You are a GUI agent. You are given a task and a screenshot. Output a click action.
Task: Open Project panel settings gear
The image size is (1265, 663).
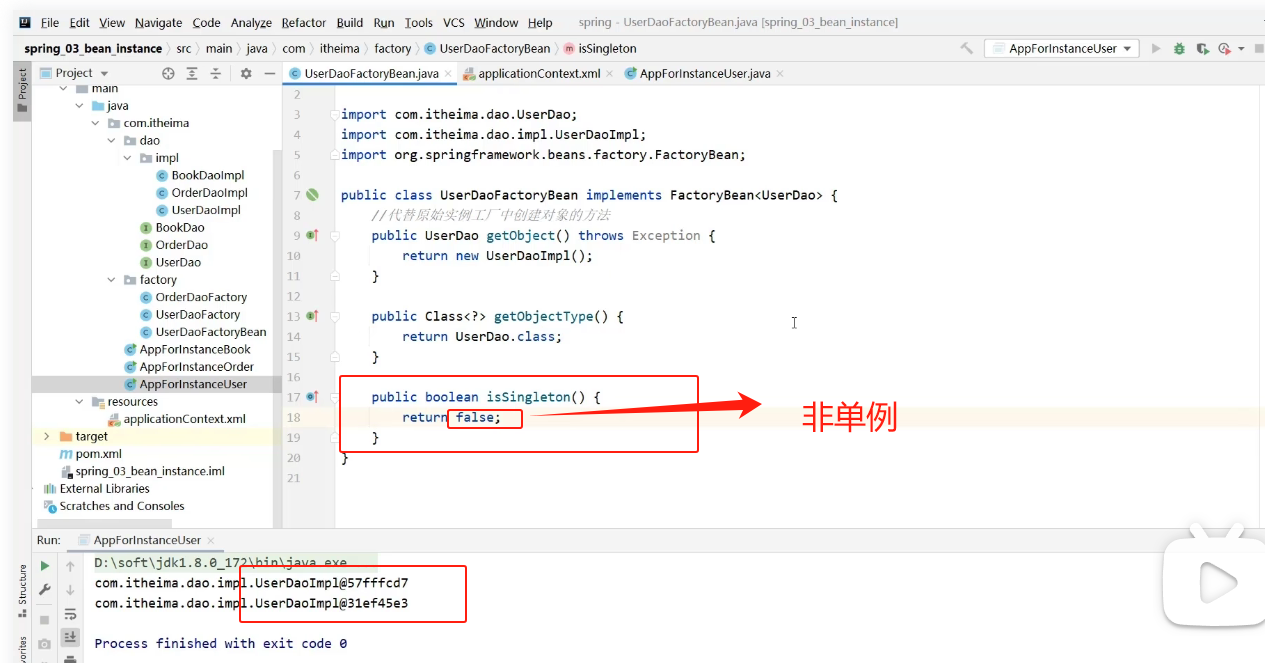pos(246,73)
